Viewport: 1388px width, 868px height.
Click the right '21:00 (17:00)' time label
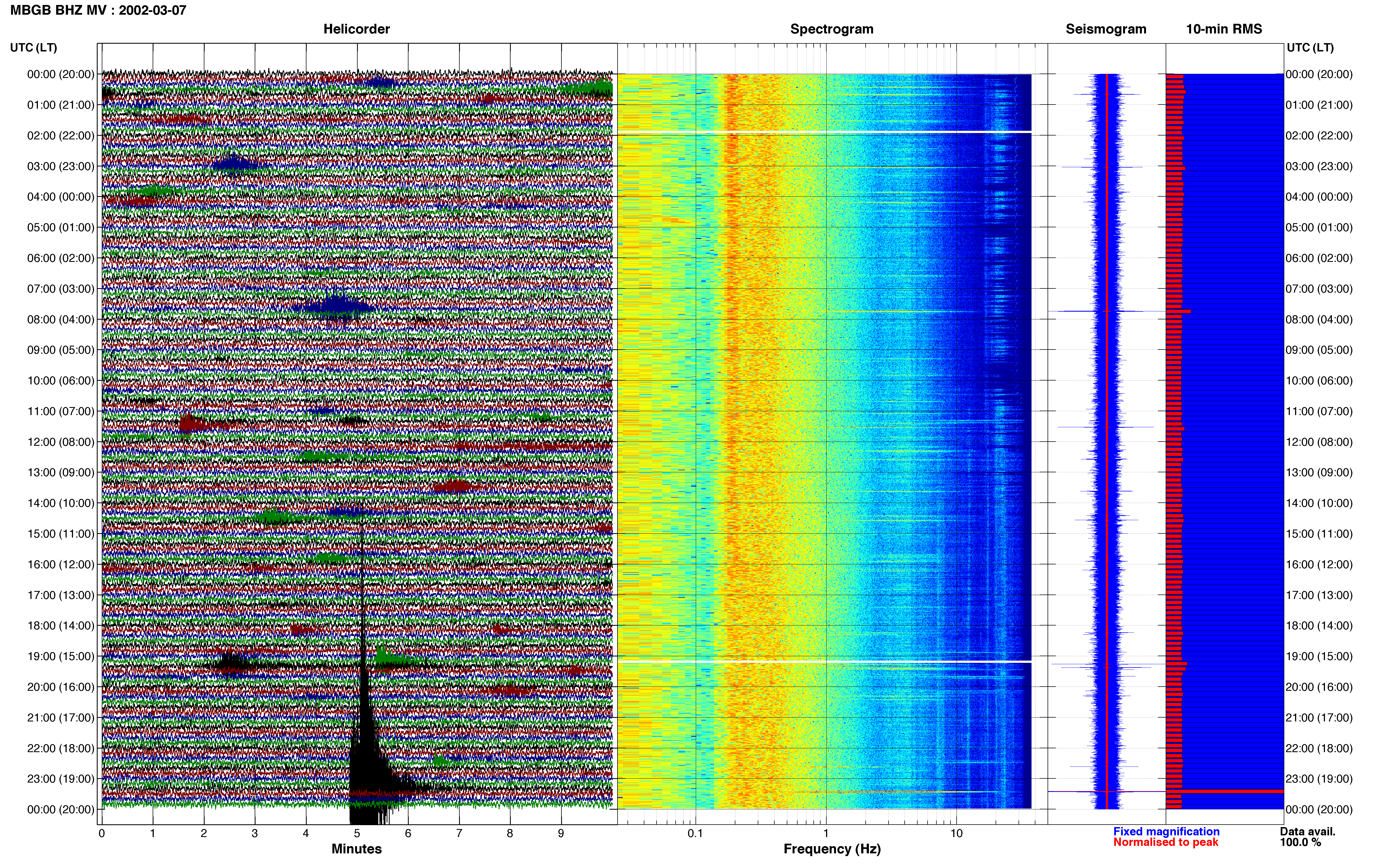click(x=1319, y=718)
